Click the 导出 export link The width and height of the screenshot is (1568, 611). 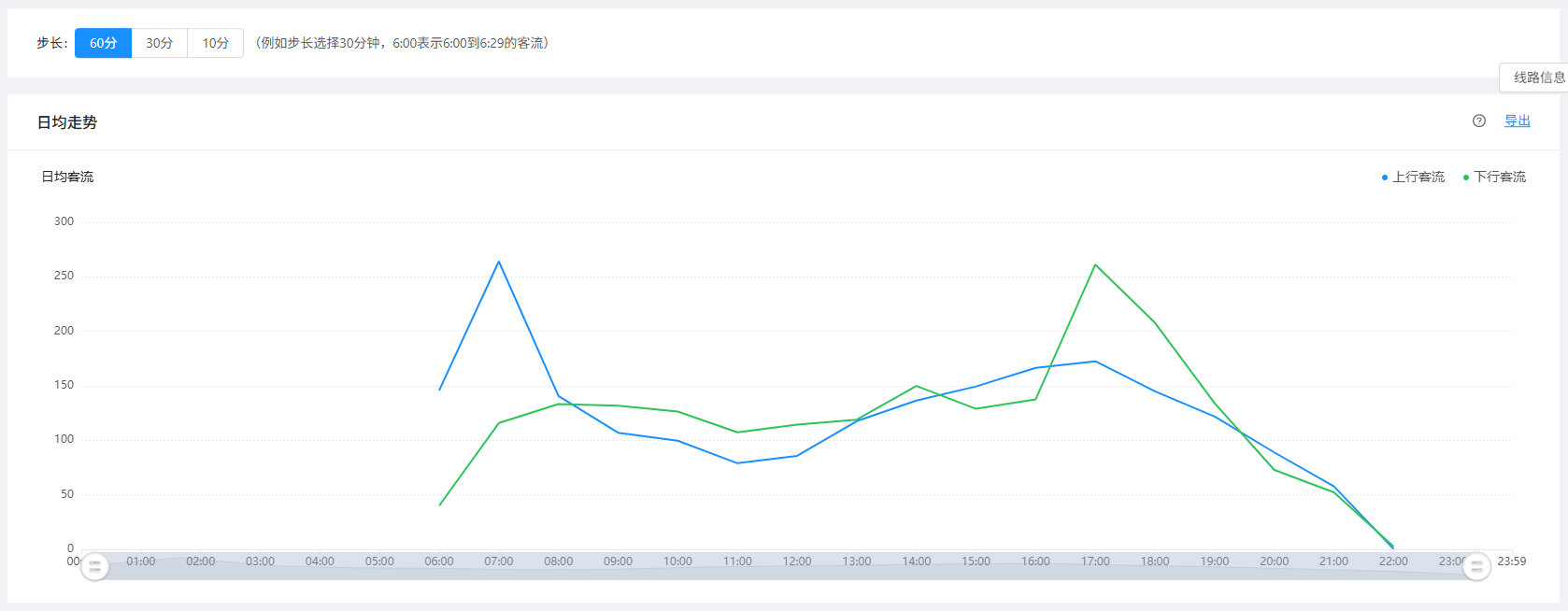click(x=1517, y=121)
